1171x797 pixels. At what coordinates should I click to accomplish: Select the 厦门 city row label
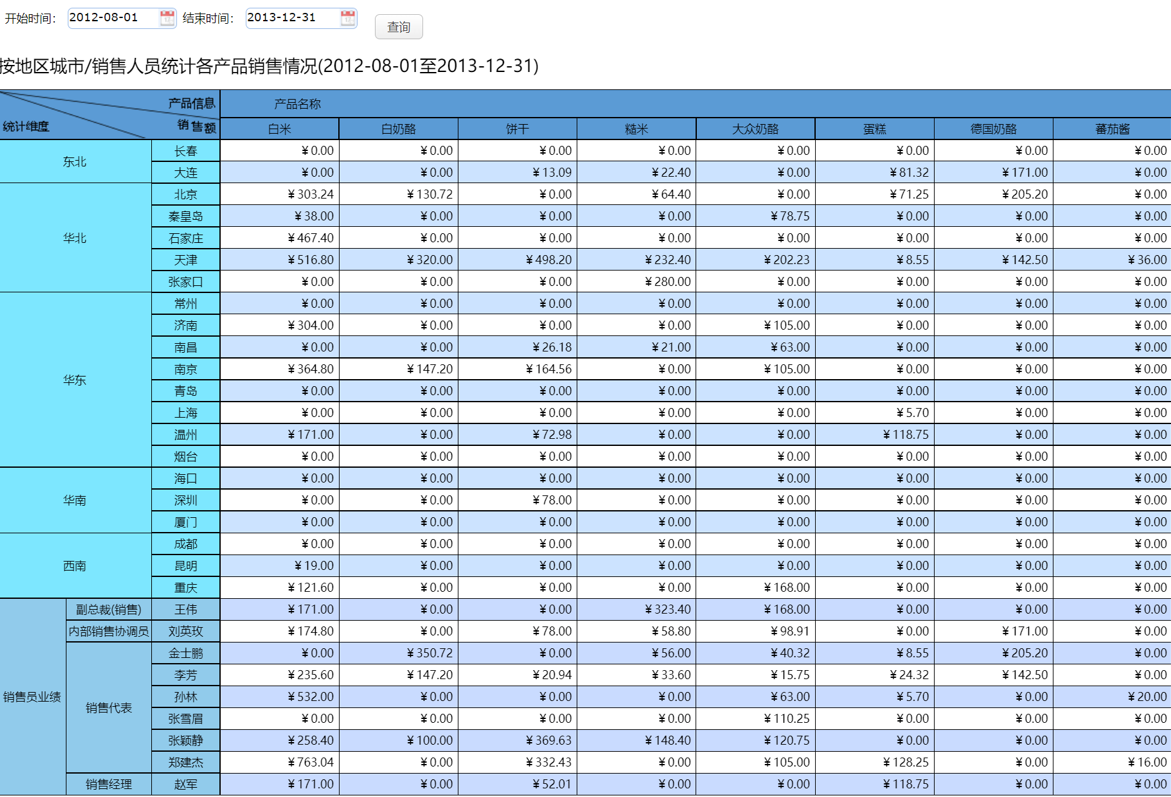pos(186,522)
